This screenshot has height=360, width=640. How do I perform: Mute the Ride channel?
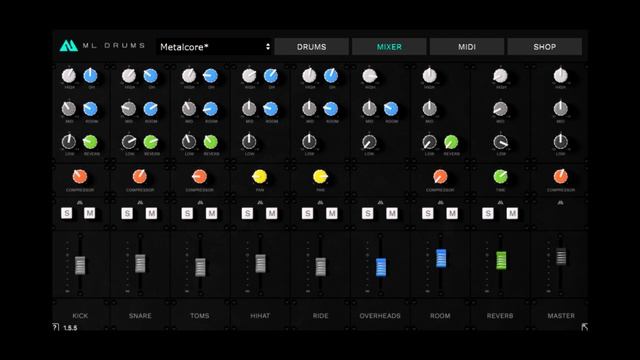[x=331, y=213]
